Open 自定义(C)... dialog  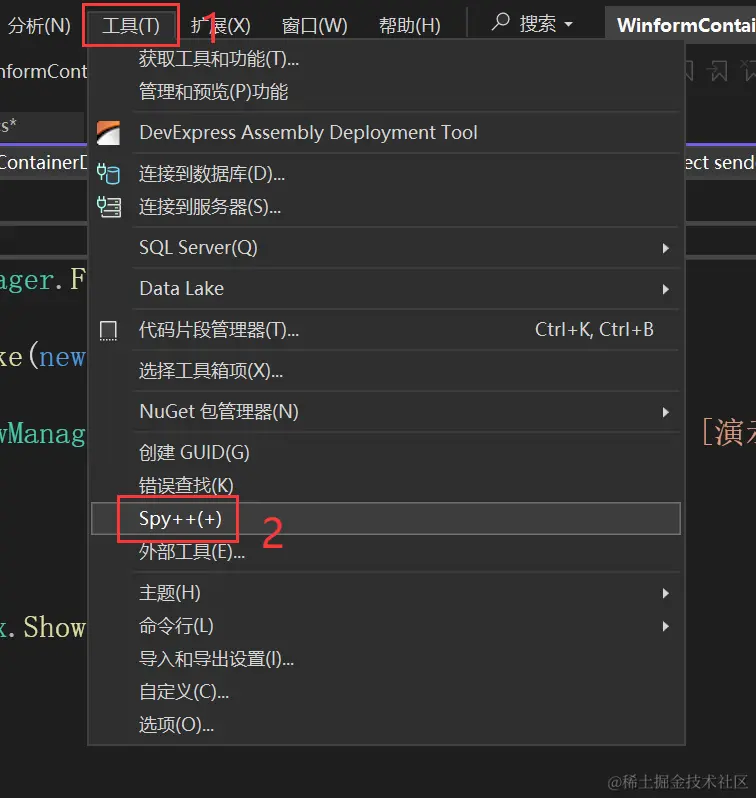pyautogui.click(x=385, y=692)
